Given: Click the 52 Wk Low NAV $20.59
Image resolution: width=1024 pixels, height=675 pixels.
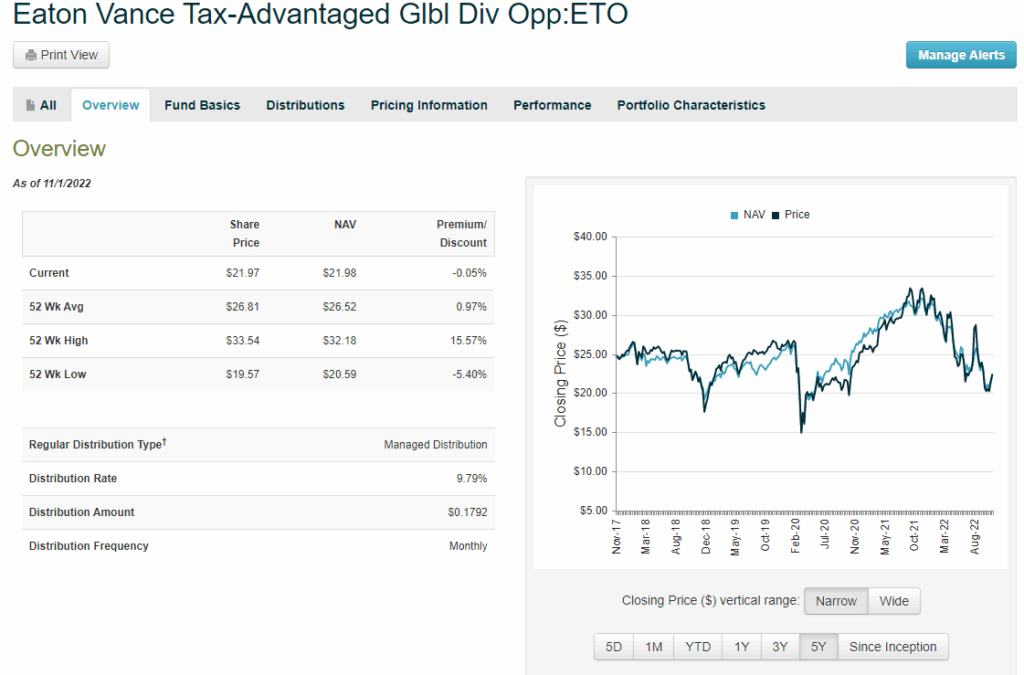Looking at the screenshot, I should point(340,375).
